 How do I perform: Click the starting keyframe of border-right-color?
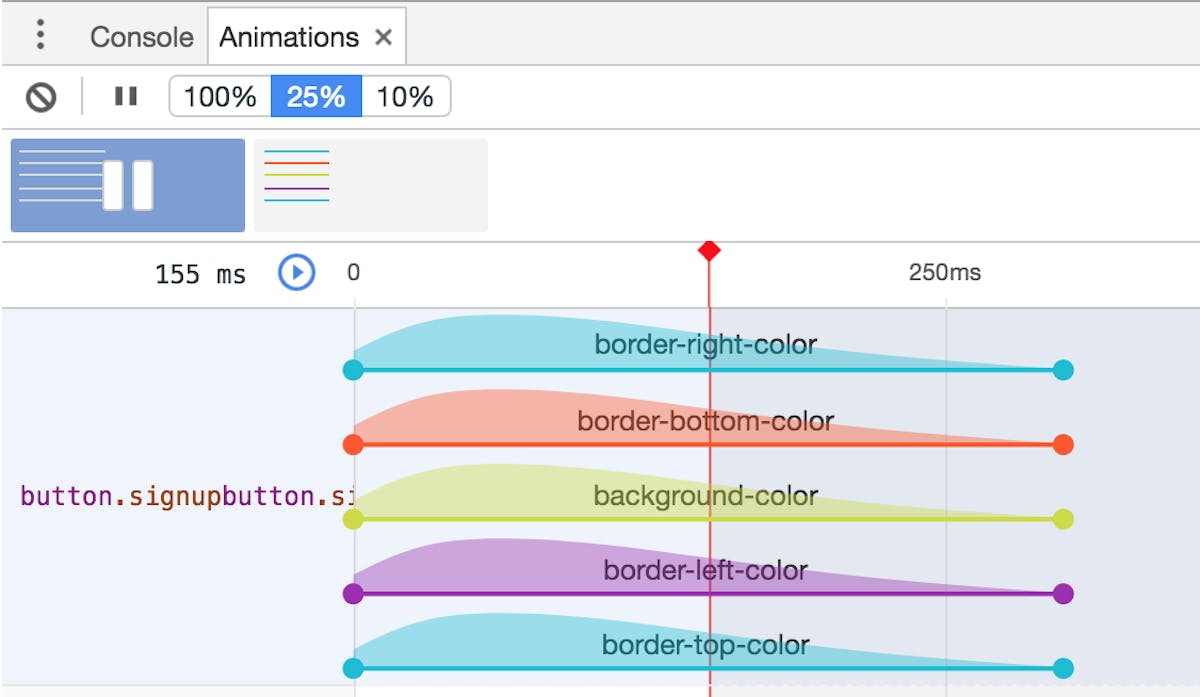click(x=353, y=370)
